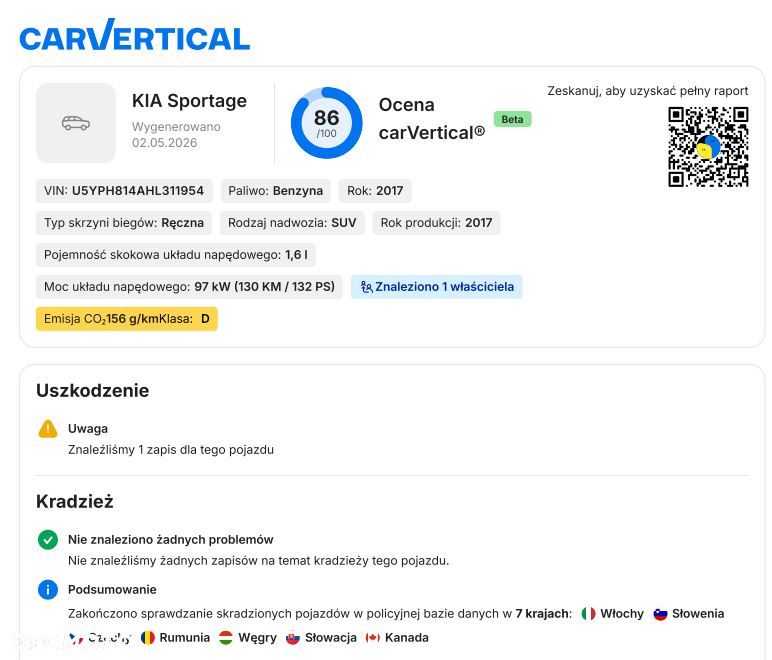Click 'Nie znaleziono żadnych problemów' text
This screenshot has width=772, height=660.
tap(170, 540)
